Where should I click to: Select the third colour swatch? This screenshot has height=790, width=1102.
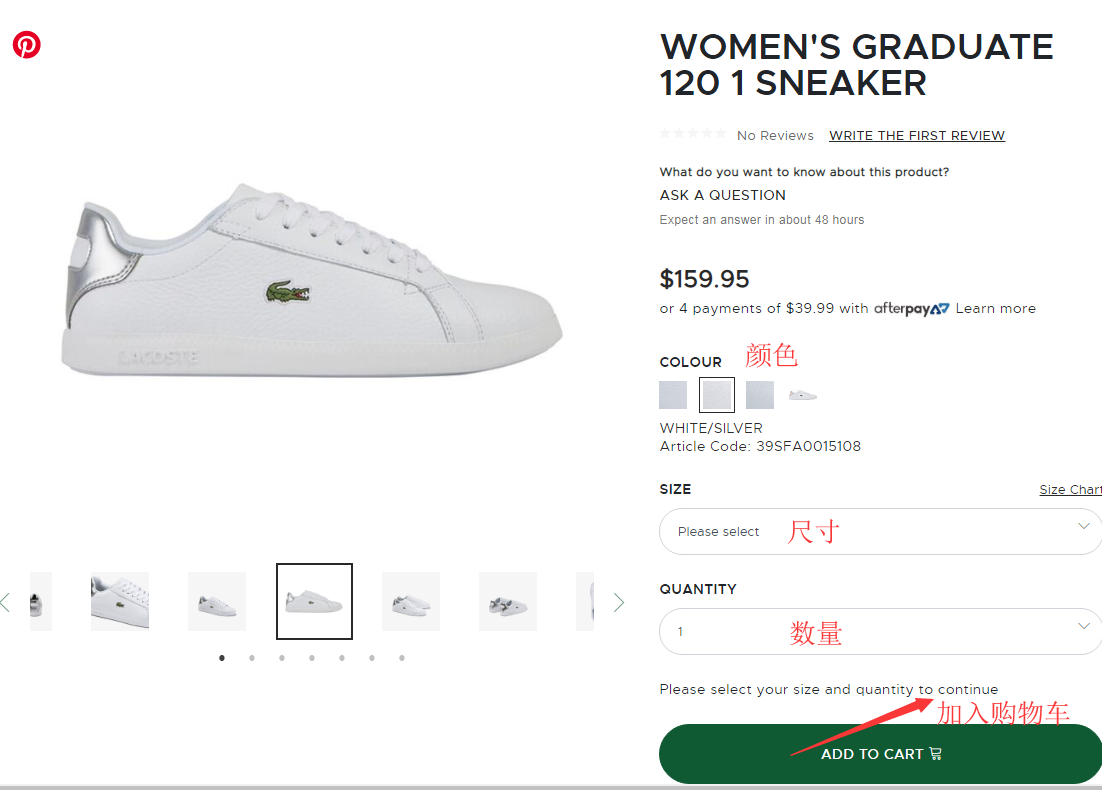point(760,395)
